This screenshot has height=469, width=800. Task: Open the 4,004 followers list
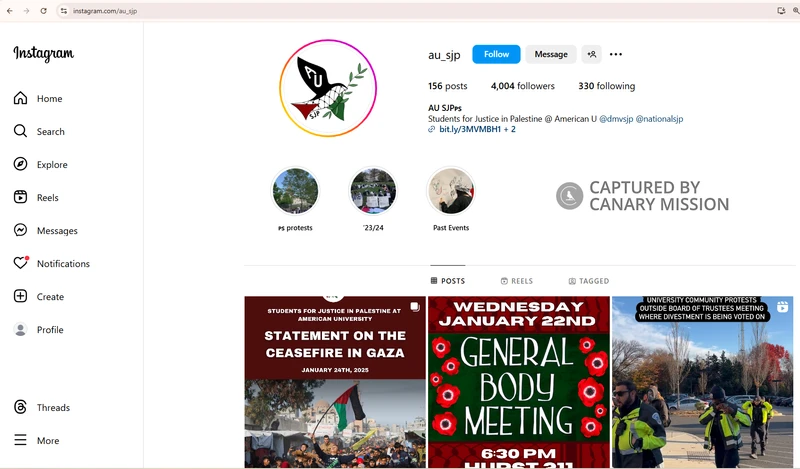point(522,86)
